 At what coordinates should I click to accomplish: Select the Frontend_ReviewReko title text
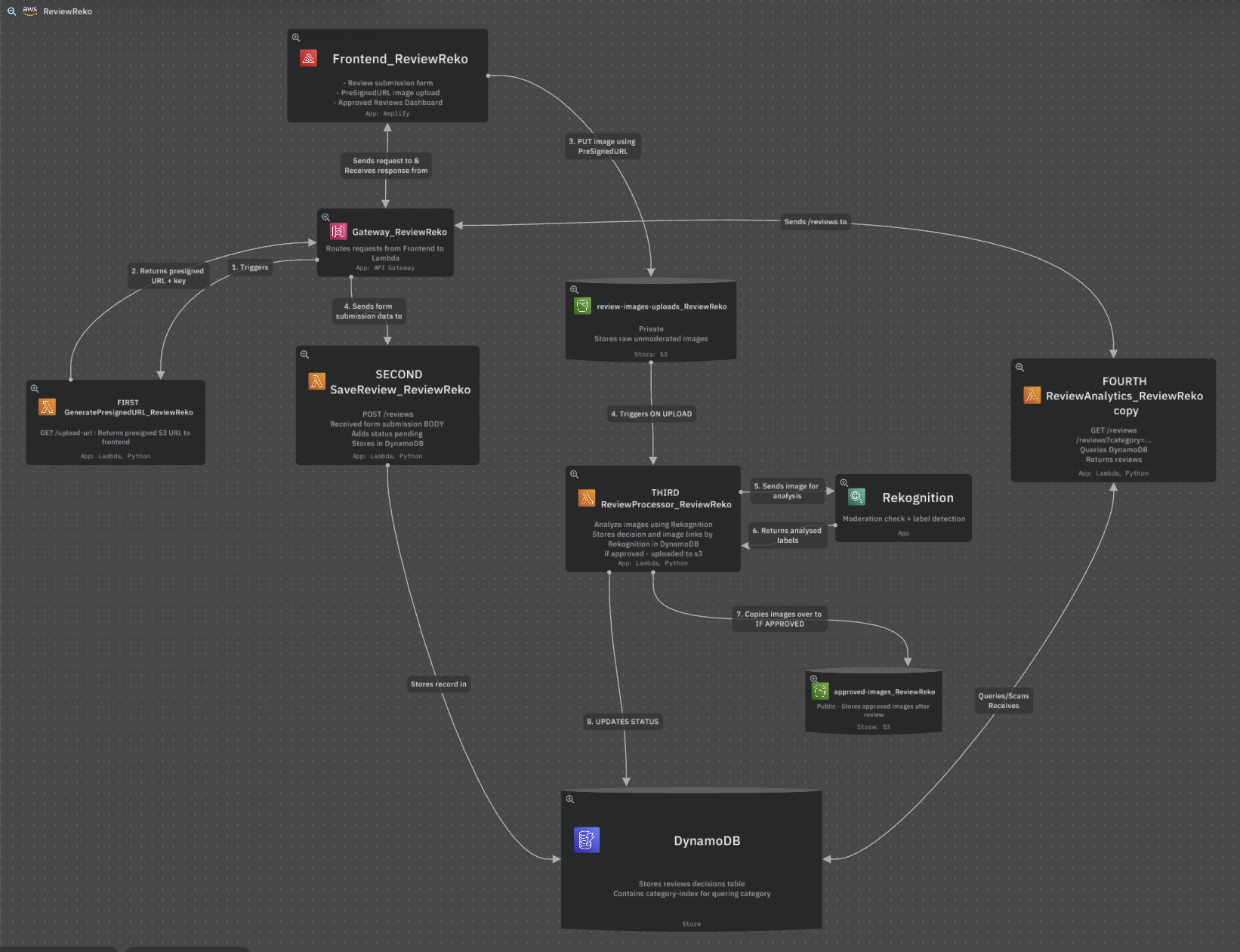pyautogui.click(x=400, y=59)
